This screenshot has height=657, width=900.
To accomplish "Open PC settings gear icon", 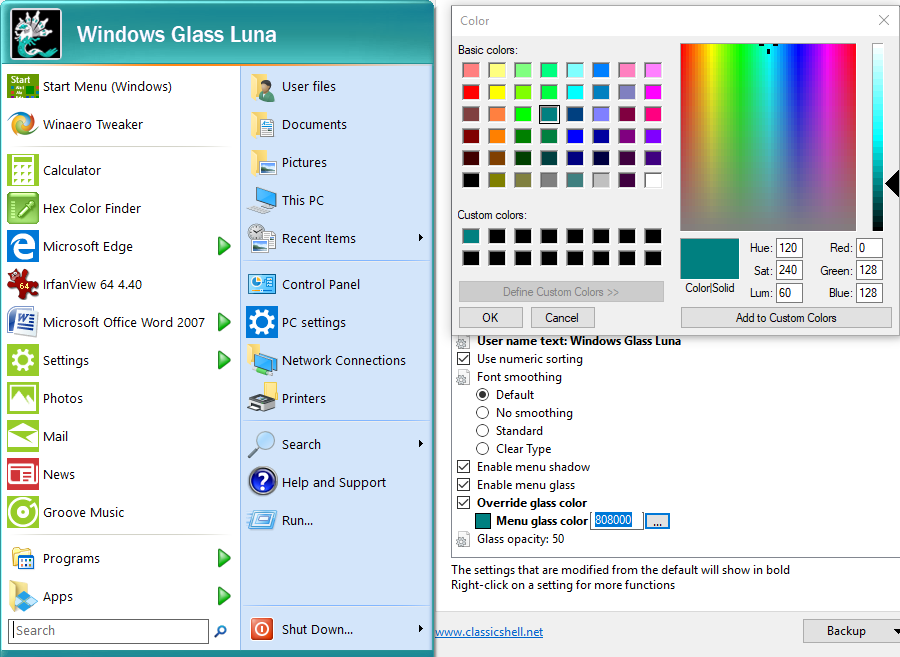I will click(262, 322).
